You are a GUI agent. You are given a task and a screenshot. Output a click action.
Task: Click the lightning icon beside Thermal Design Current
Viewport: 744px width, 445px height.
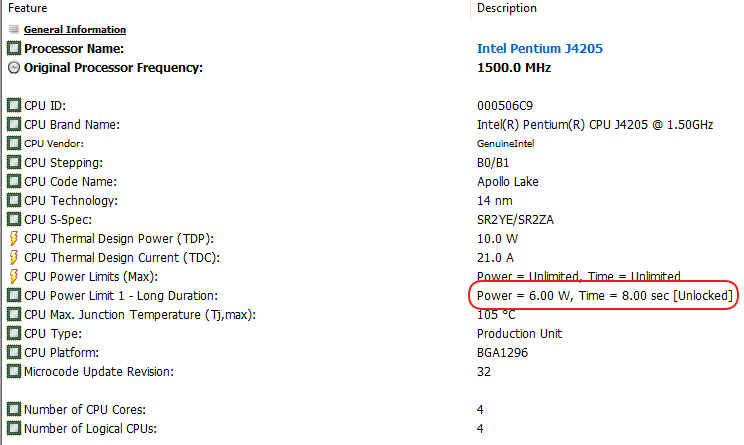point(14,258)
